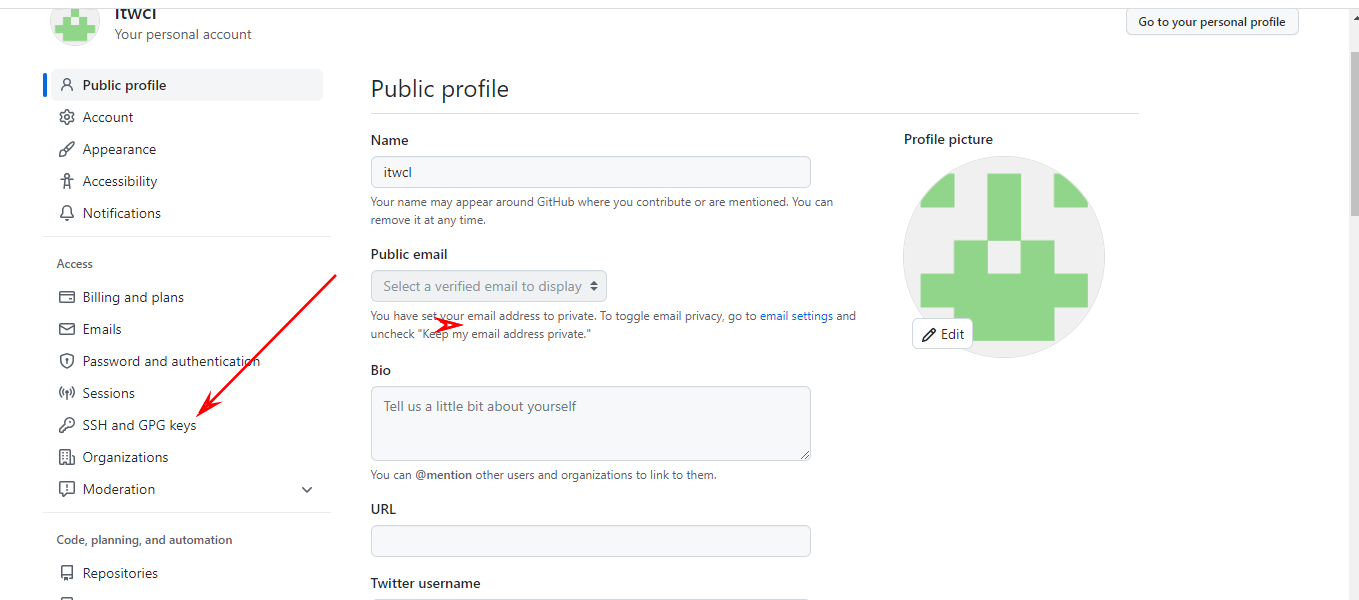Open the Public email dropdown
The height and width of the screenshot is (600, 1359).
[x=489, y=286]
